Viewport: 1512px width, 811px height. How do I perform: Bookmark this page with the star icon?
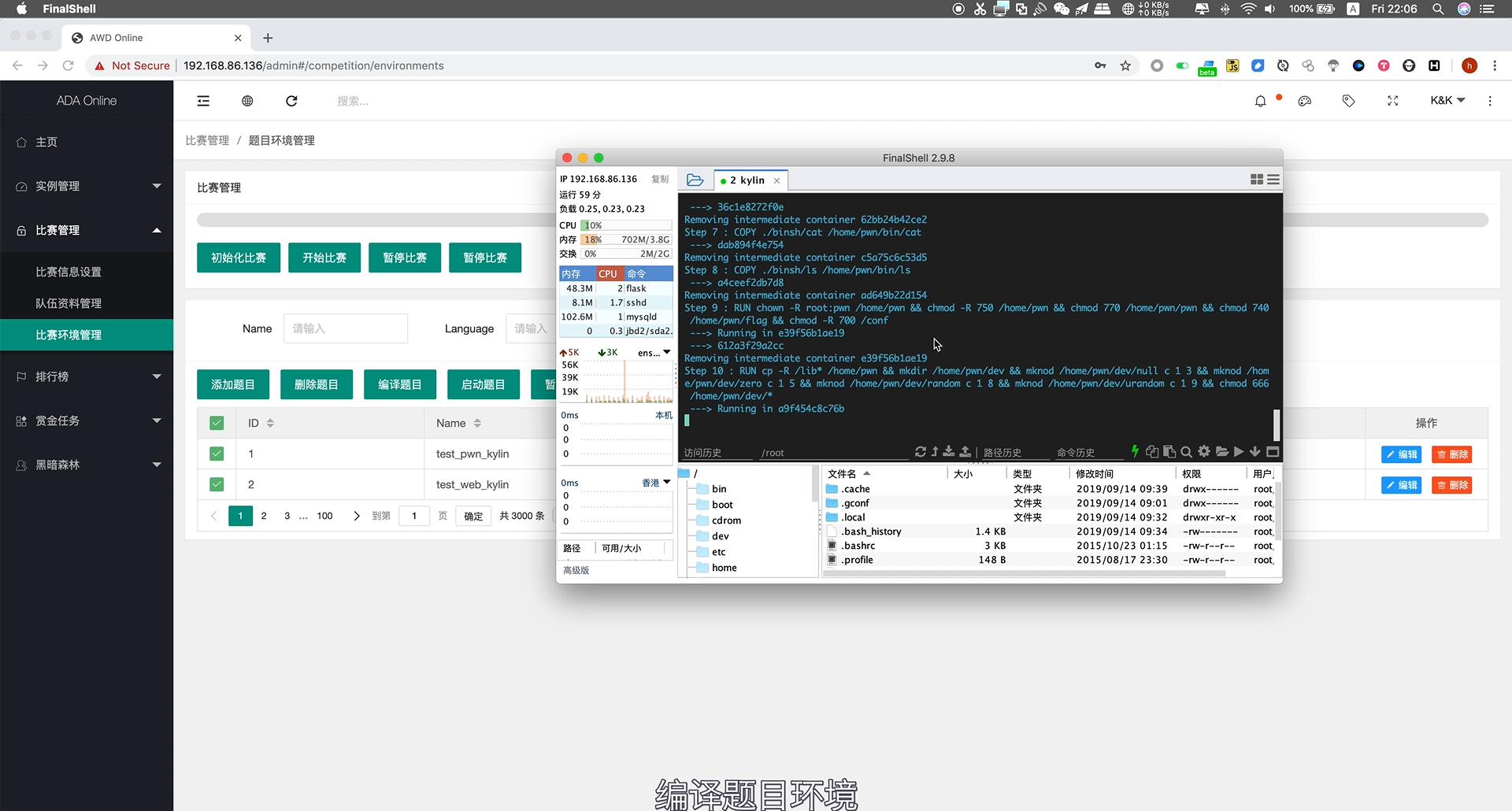click(x=1125, y=65)
